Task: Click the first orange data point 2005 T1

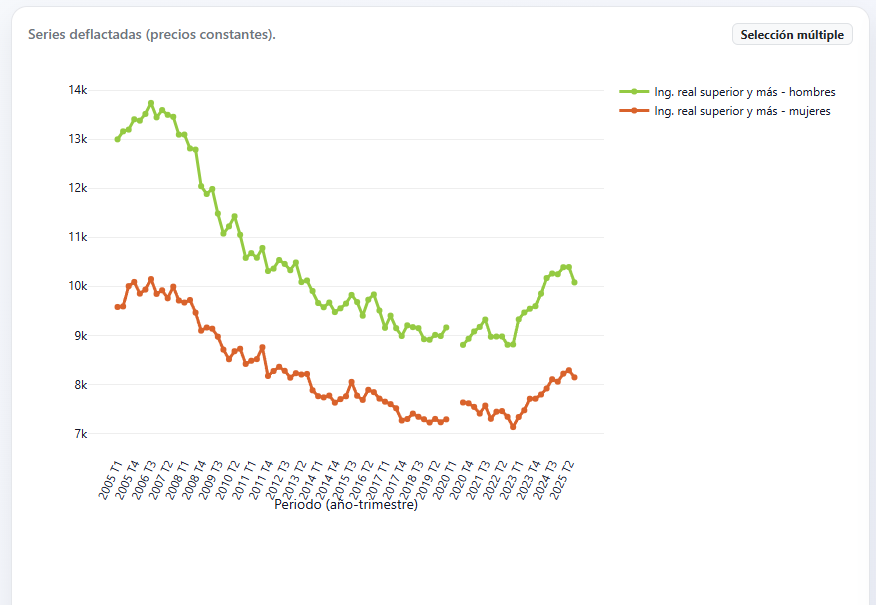Action: tap(117, 307)
